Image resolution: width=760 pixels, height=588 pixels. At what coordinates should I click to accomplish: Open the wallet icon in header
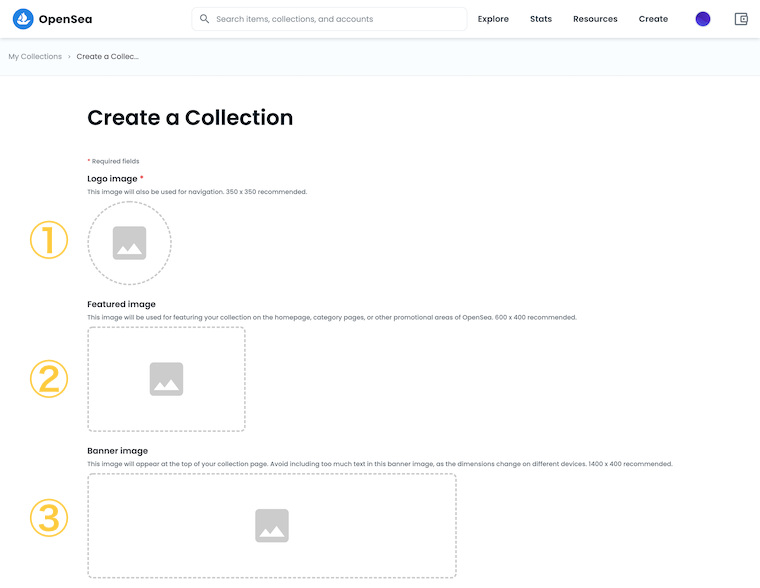[741, 19]
